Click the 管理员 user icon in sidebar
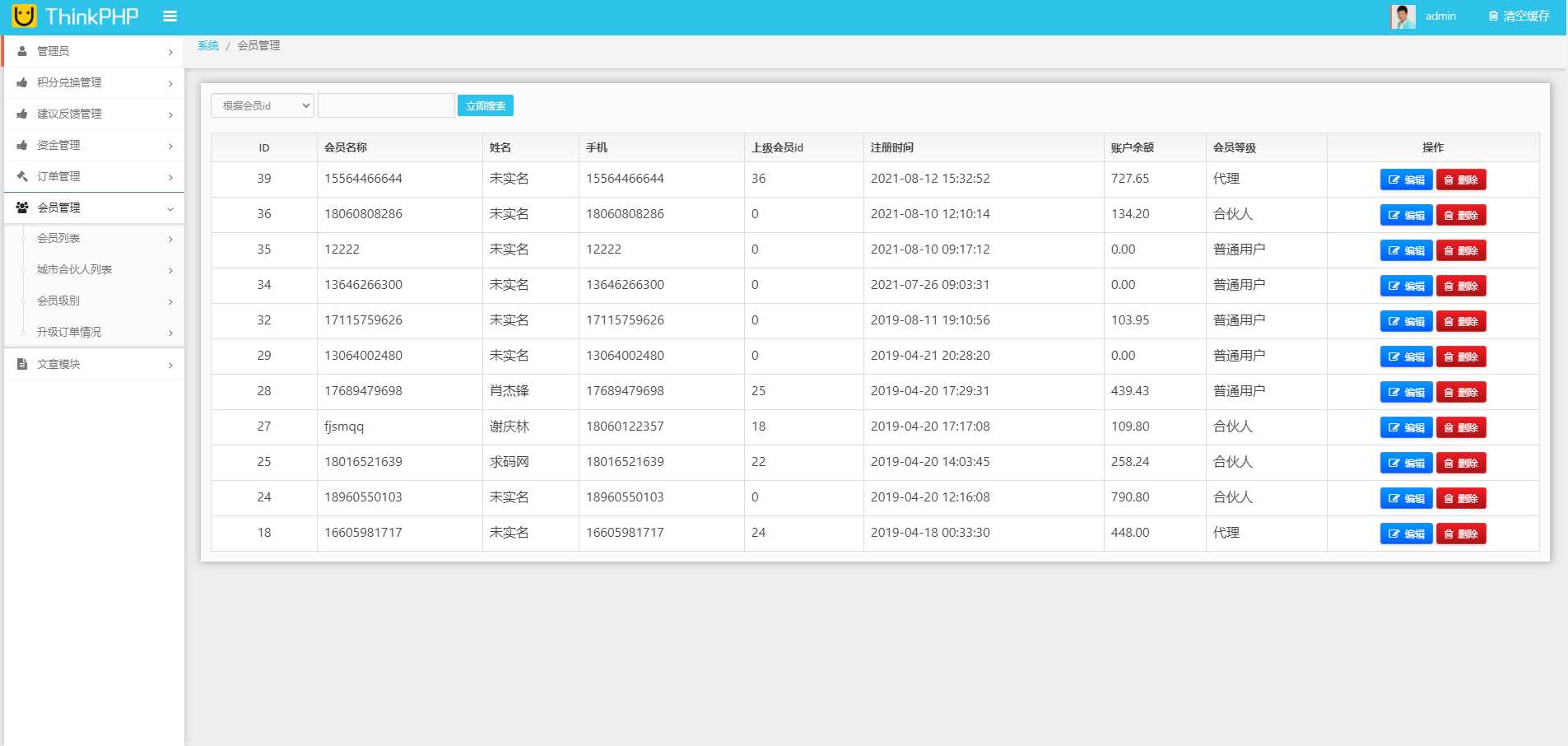The width and height of the screenshot is (1568, 746). click(22, 51)
